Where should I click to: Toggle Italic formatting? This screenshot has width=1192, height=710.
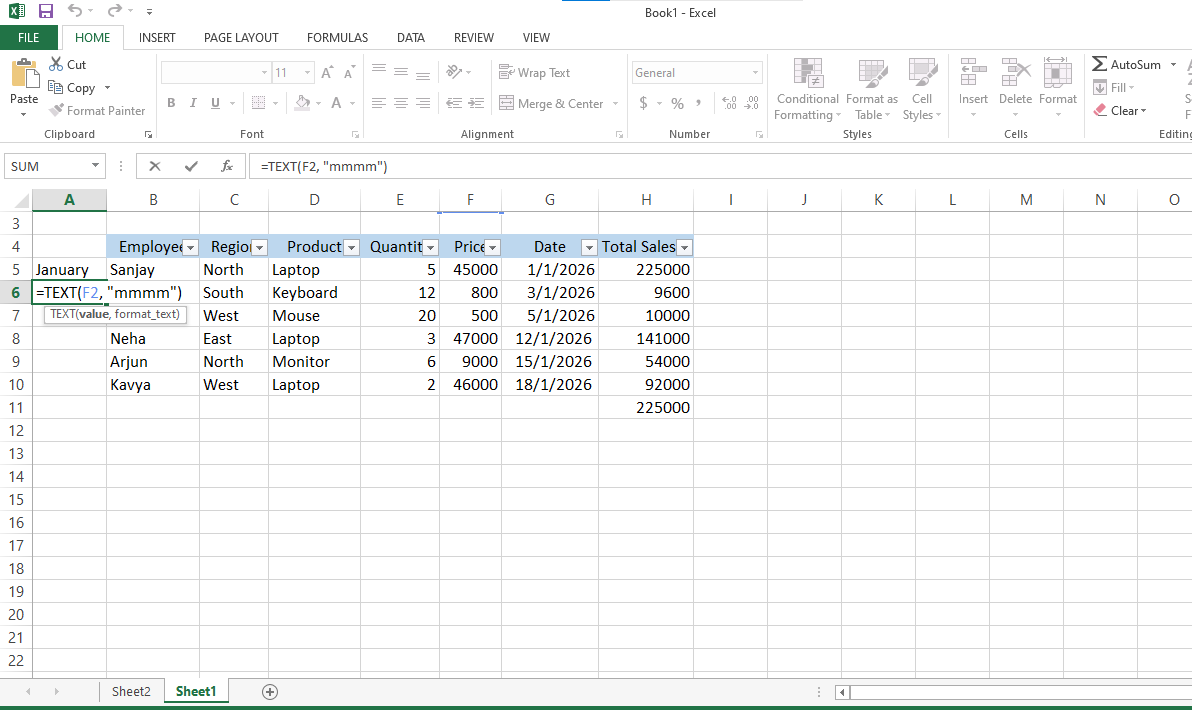coord(193,103)
